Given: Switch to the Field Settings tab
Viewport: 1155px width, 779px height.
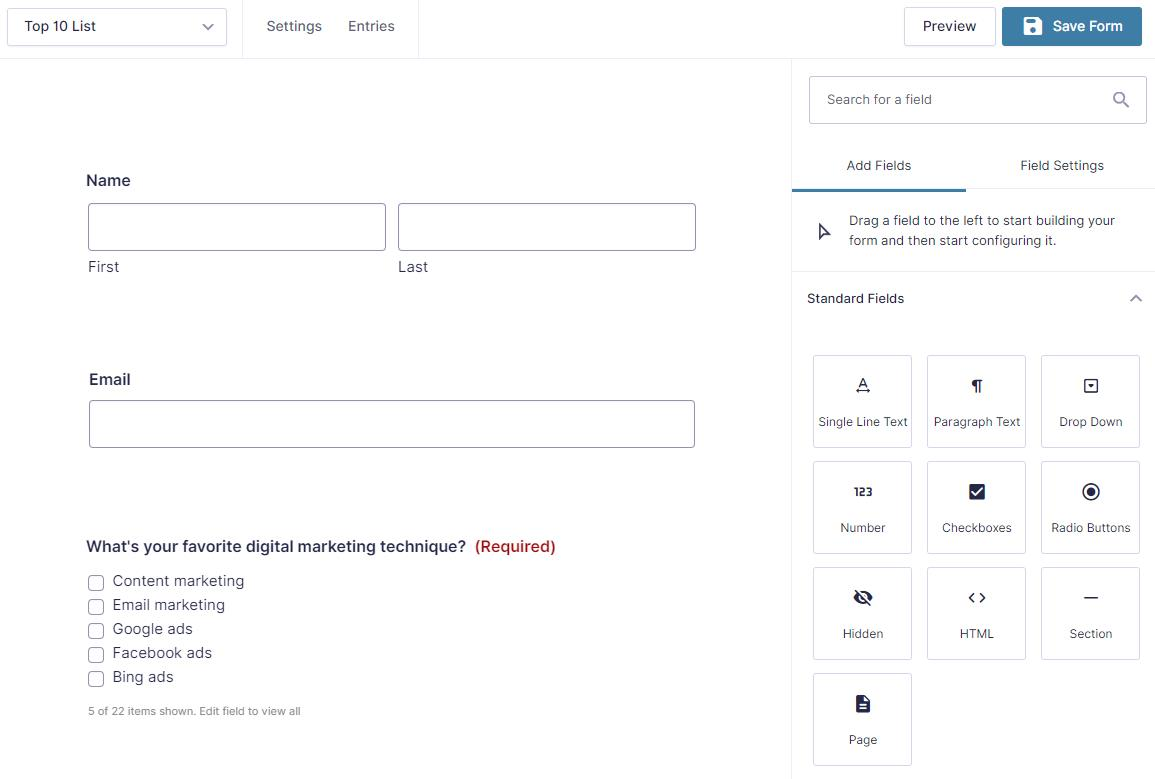Looking at the screenshot, I should coord(1061,166).
